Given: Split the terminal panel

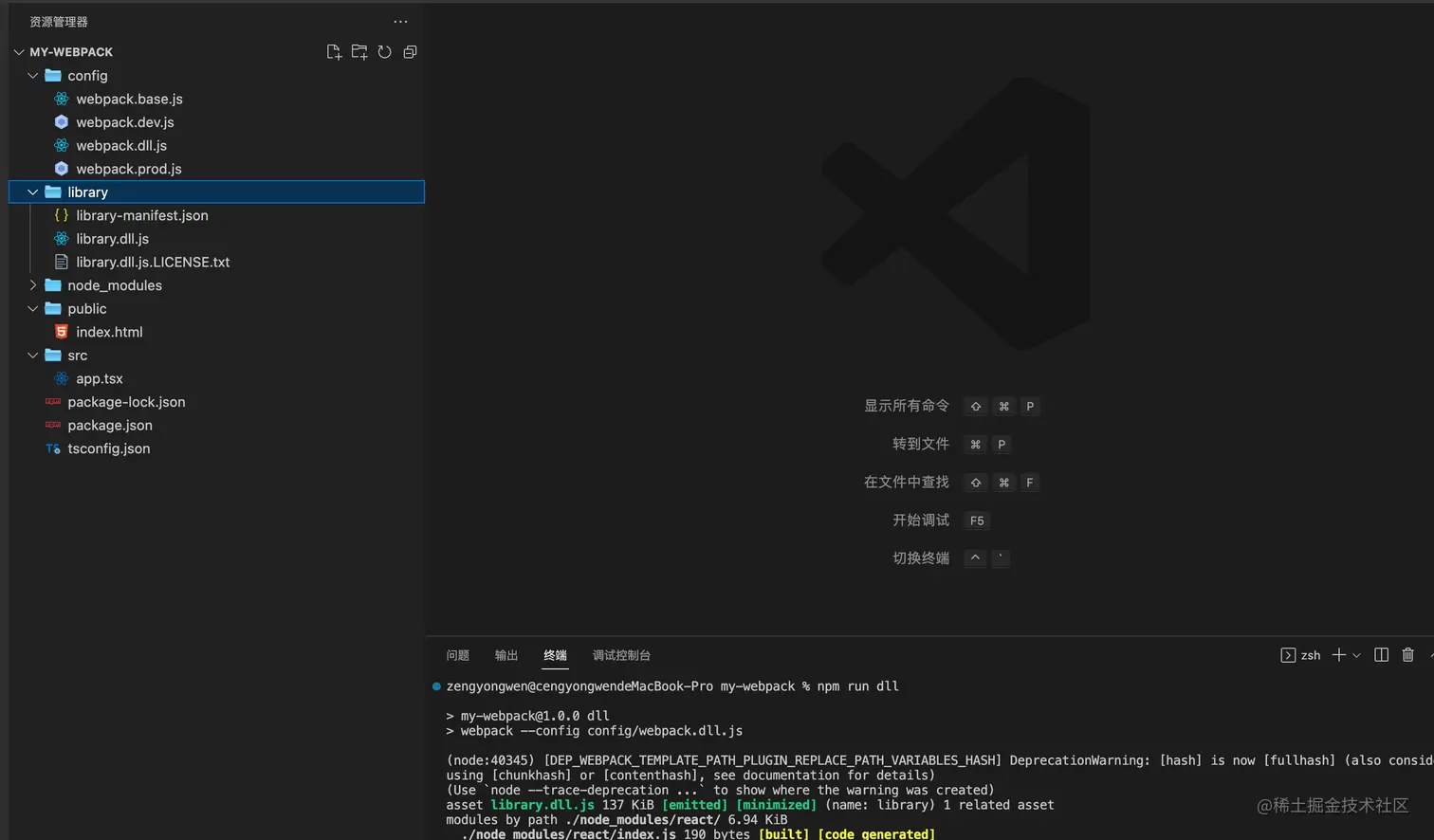Looking at the screenshot, I should tap(1382, 655).
